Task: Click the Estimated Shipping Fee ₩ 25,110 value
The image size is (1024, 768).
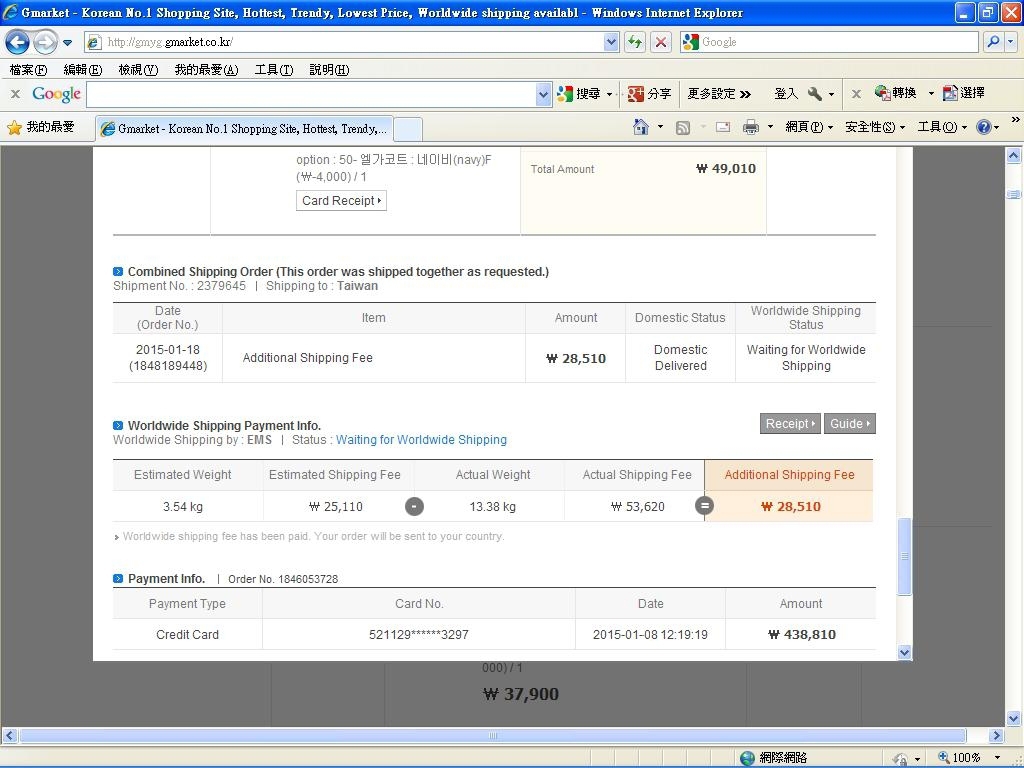Action: coord(335,507)
